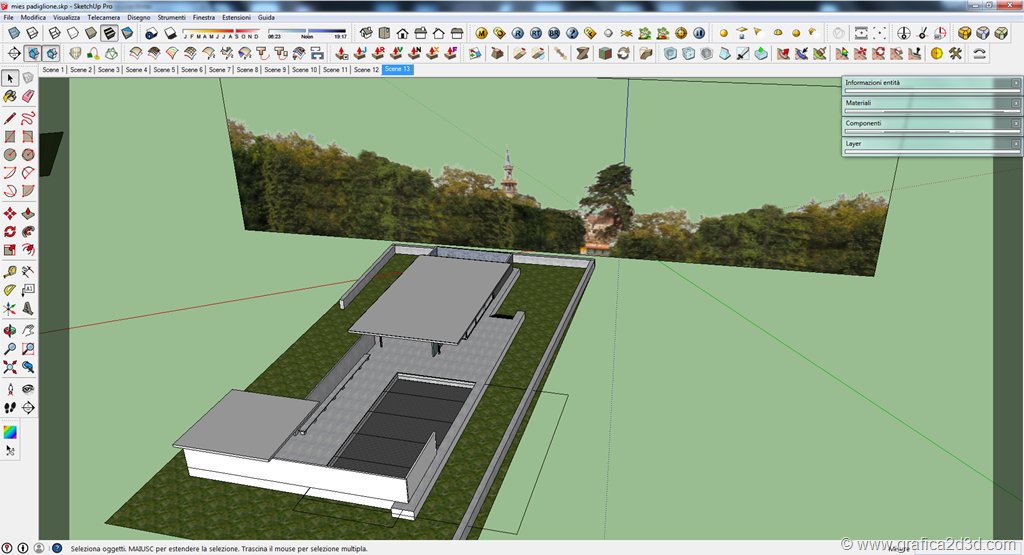Image resolution: width=1024 pixels, height=555 pixels.
Task: Click the help question mark in status bar
Action: (57, 548)
